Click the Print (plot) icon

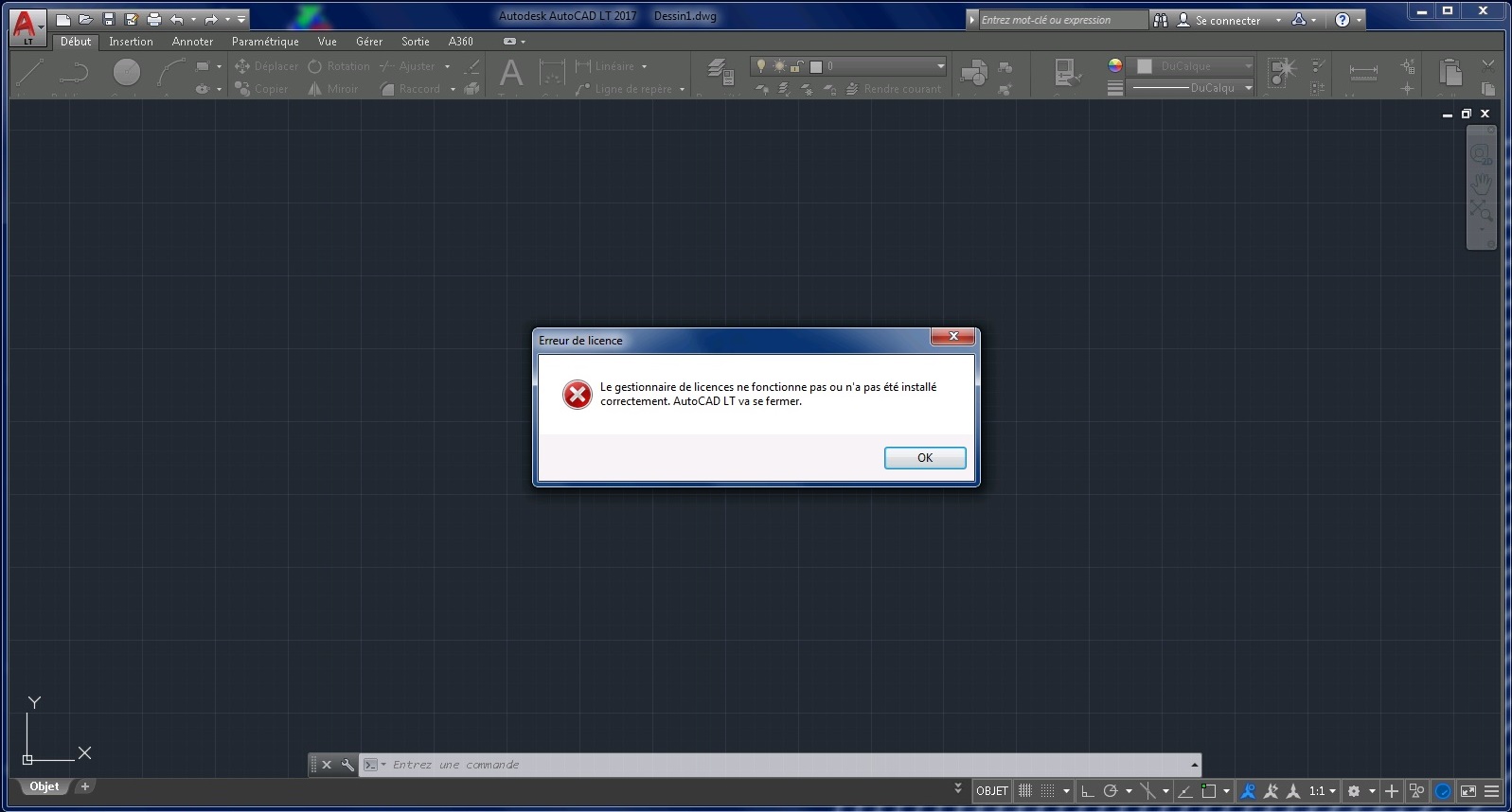(x=154, y=19)
